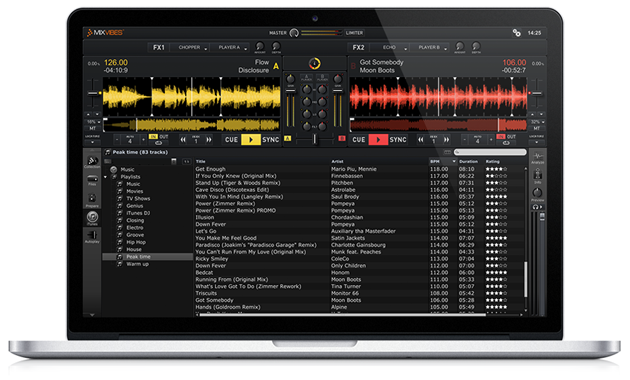Select the Warm up playlist
The width and height of the screenshot is (630, 380).
click(x=137, y=264)
